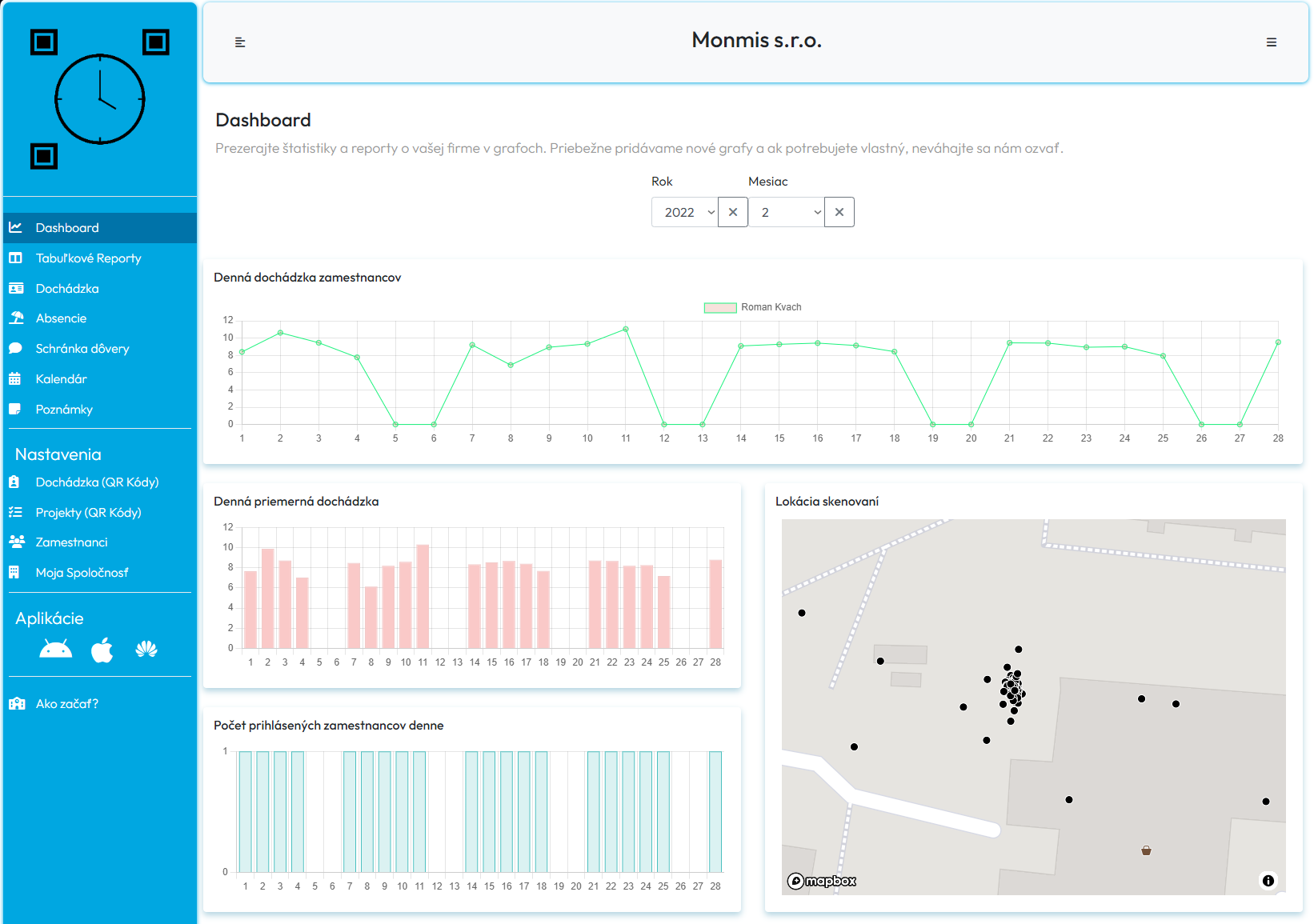Click the Denná dochádzka zamestnancov heading
The width and height of the screenshot is (1314, 924).
click(x=307, y=278)
